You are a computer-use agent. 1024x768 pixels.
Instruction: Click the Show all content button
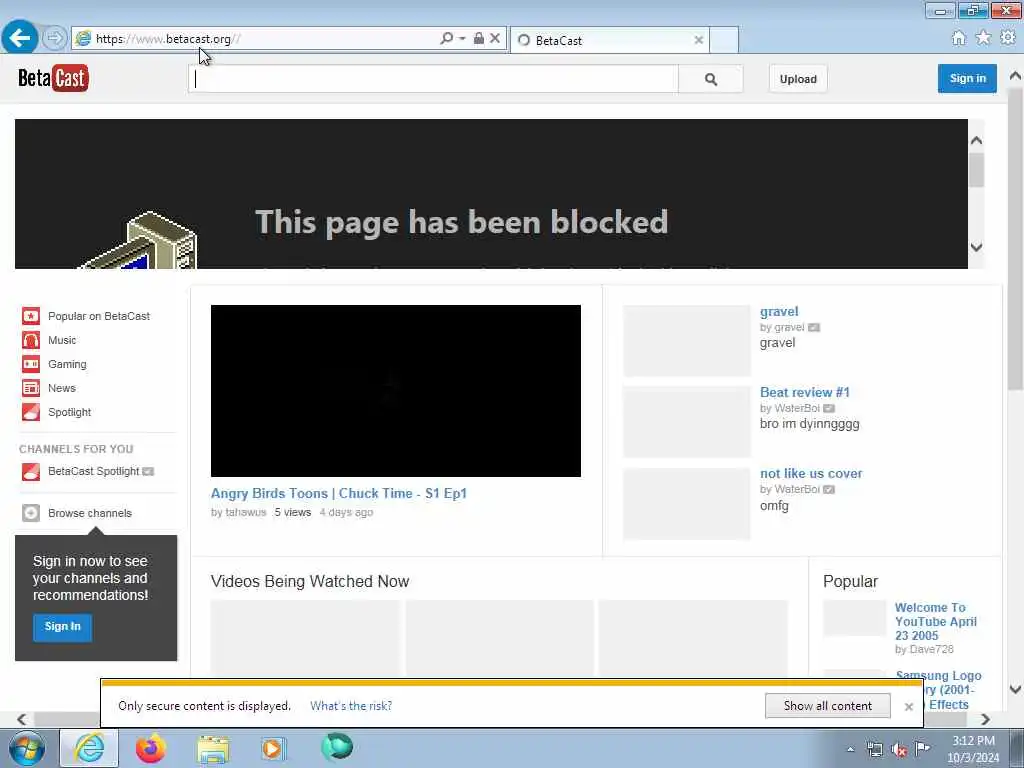pos(827,706)
